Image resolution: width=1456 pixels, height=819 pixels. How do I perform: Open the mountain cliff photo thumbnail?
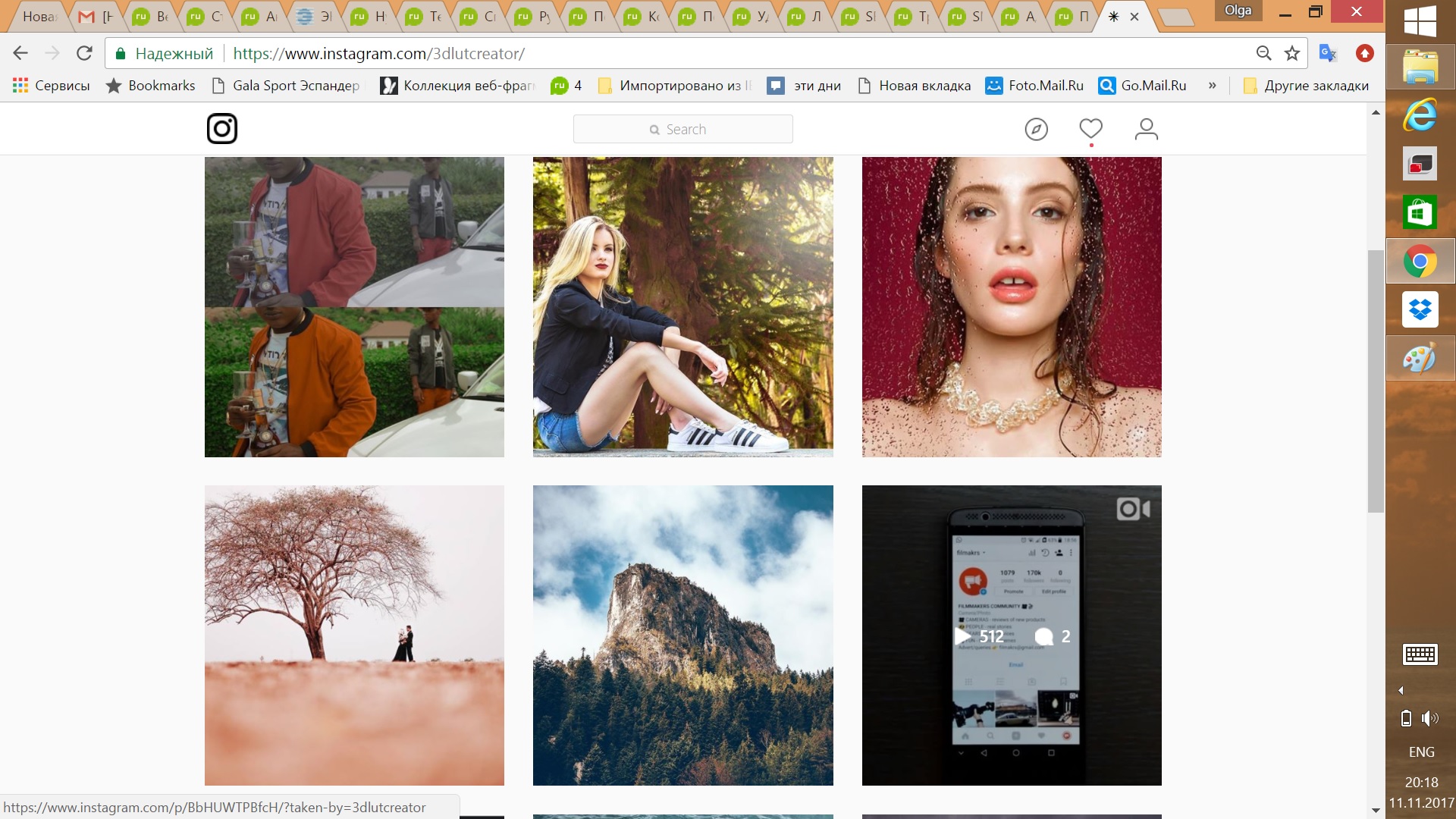click(x=682, y=635)
